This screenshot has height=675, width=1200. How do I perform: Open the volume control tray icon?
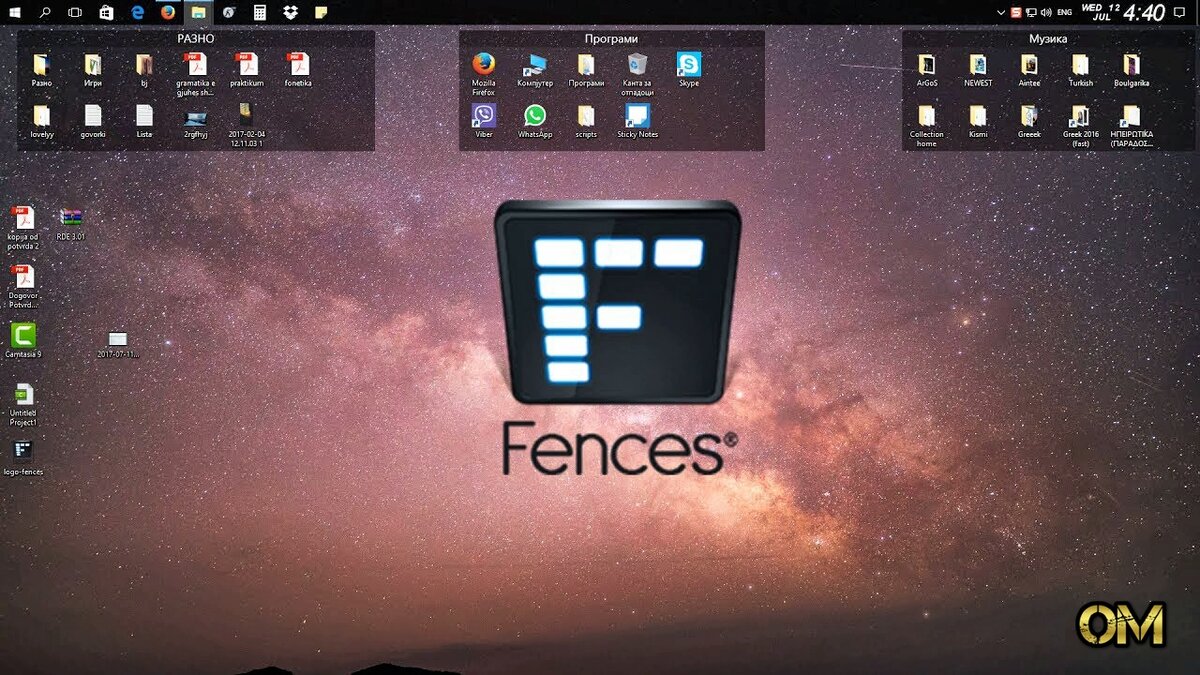(x=1046, y=12)
